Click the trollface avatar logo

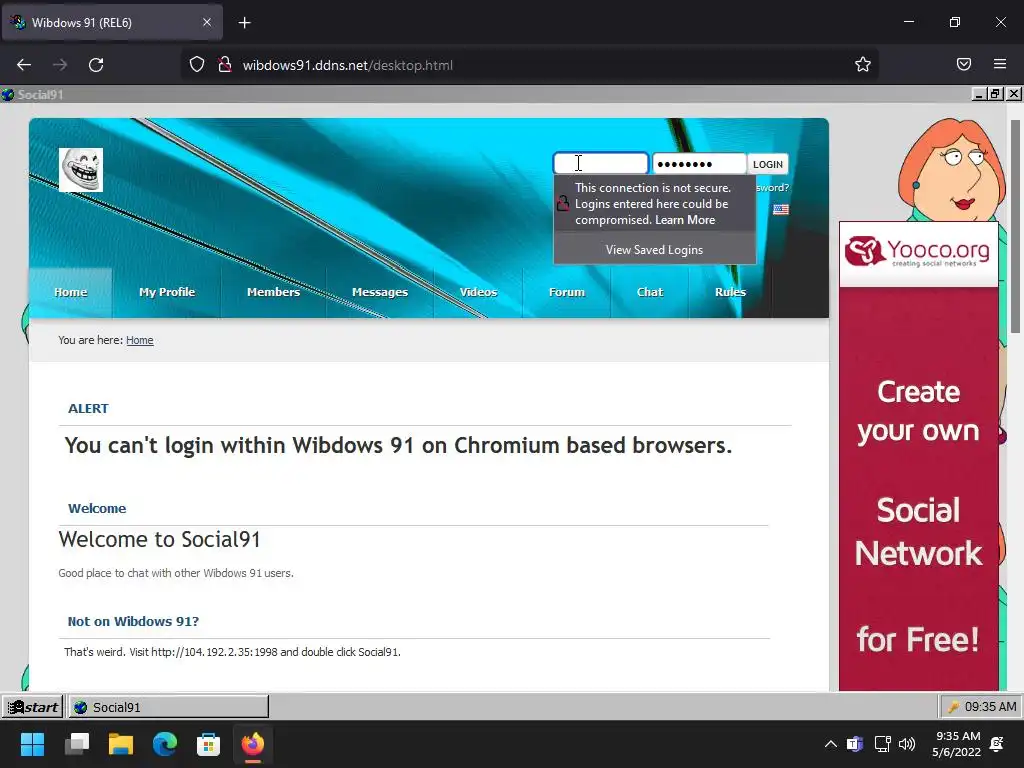point(81,170)
